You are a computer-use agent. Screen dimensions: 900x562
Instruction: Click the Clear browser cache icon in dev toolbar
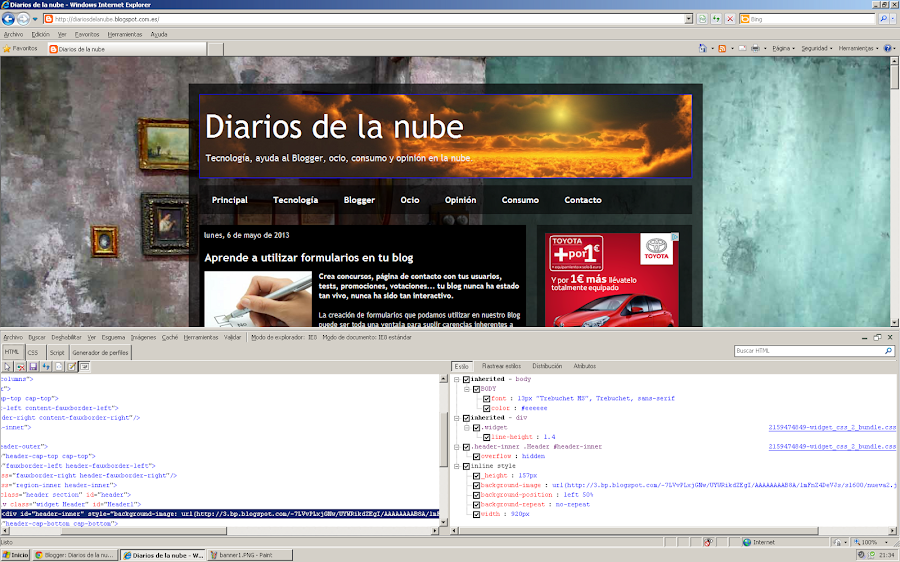[x=21, y=366]
